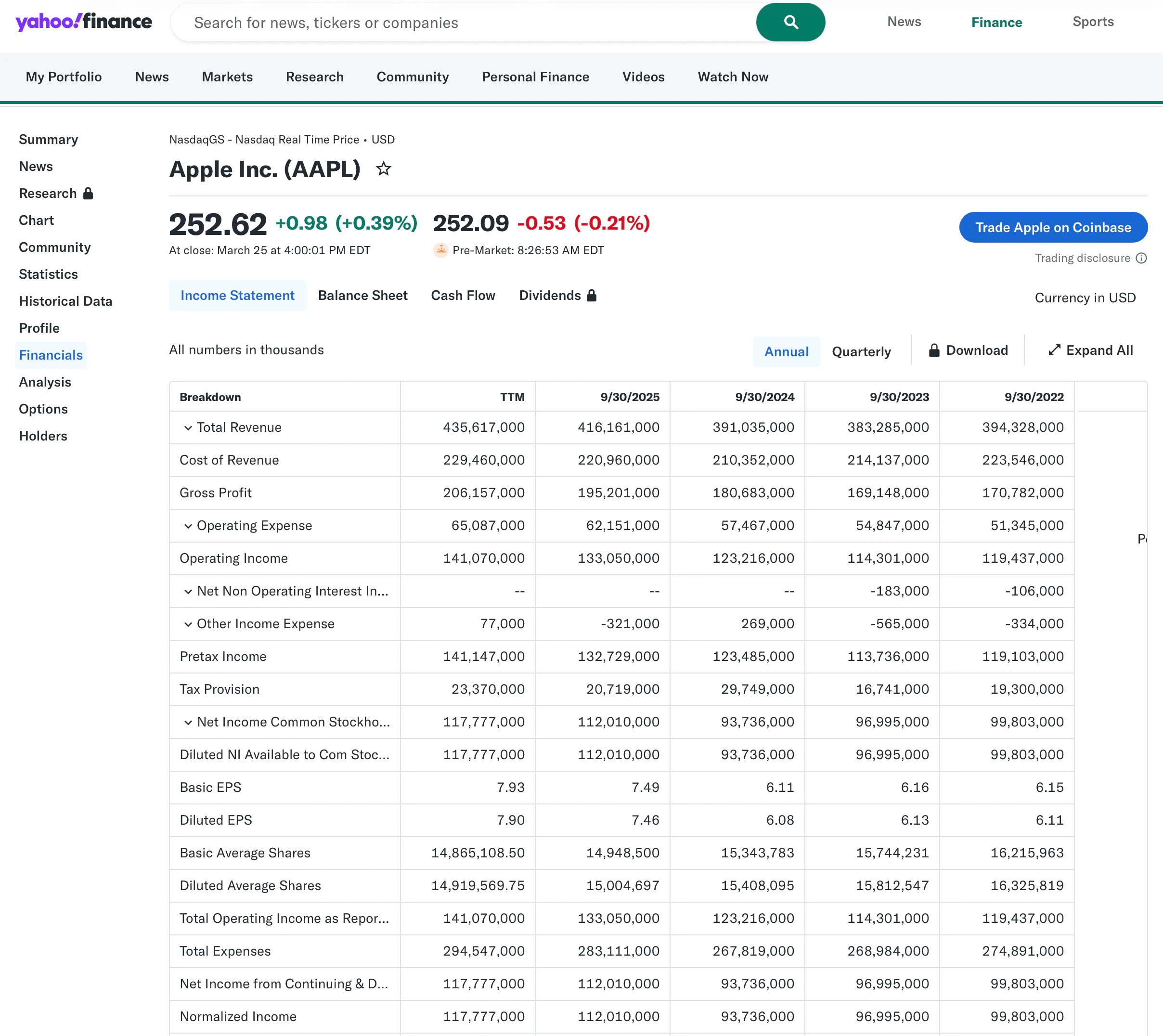Image resolution: width=1163 pixels, height=1036 pixels.
Task: Star Apple Inc. to add to watchlist
Action: pos(383,168)
